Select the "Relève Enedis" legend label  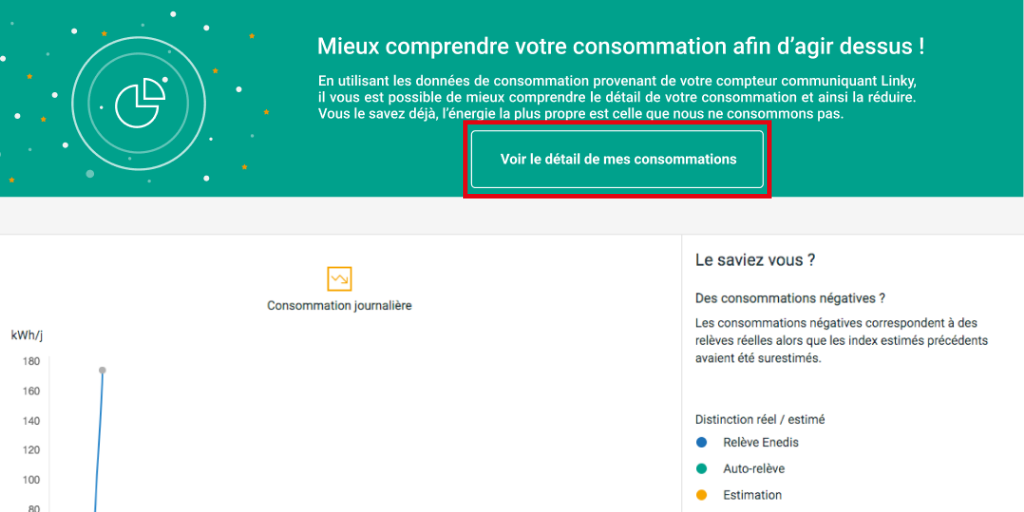(760, 442)
